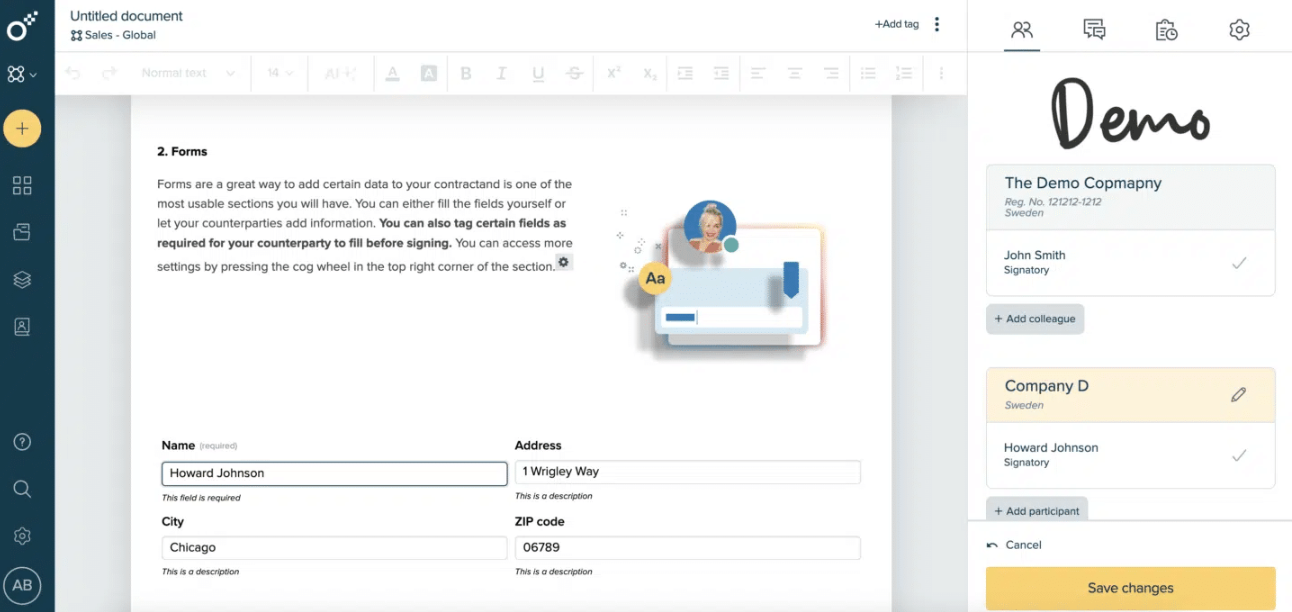Screen dimensions: 1292x612
Task: Edit Company D with the pencil icon
Action: click(x=1240, y=394)
